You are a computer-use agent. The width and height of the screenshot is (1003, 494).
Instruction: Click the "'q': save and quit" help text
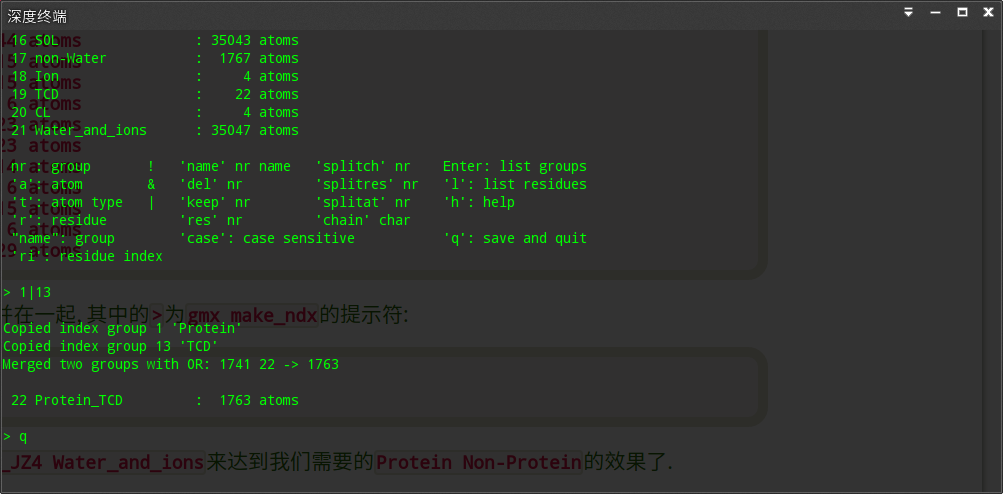point(515,238)
